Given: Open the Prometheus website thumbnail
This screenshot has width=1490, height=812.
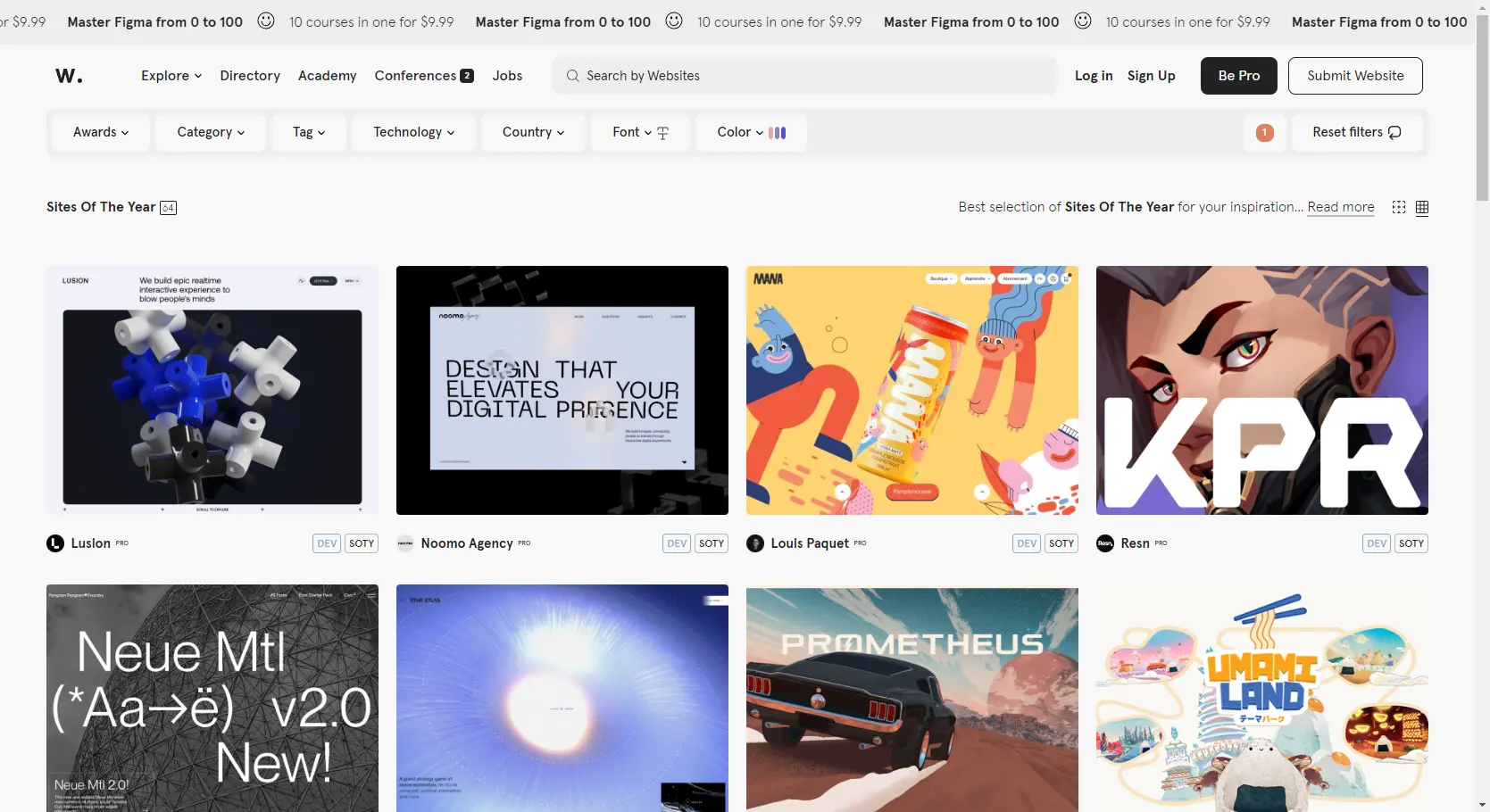Looking at the screenshot, I should pyautogui.click(x=912, y=699).
